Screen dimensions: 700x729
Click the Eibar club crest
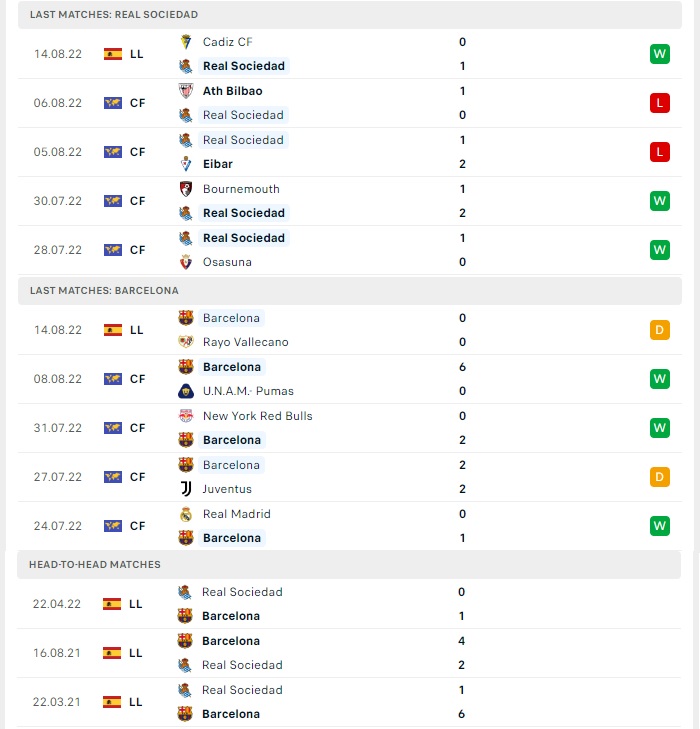point(186,164)
